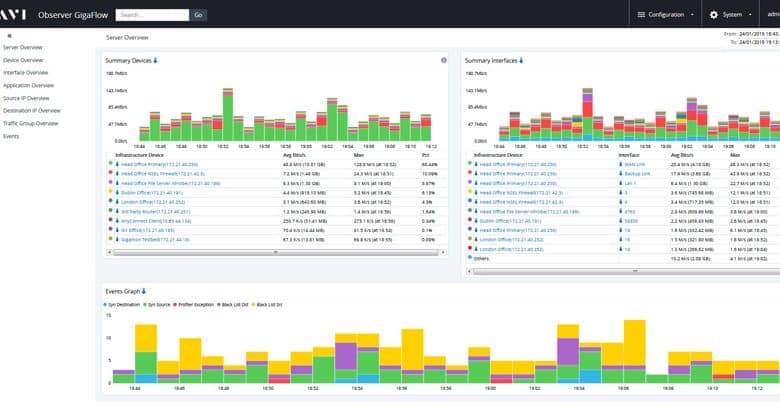Click Summary Devices table horizontal scrollbar thumb

276,253
